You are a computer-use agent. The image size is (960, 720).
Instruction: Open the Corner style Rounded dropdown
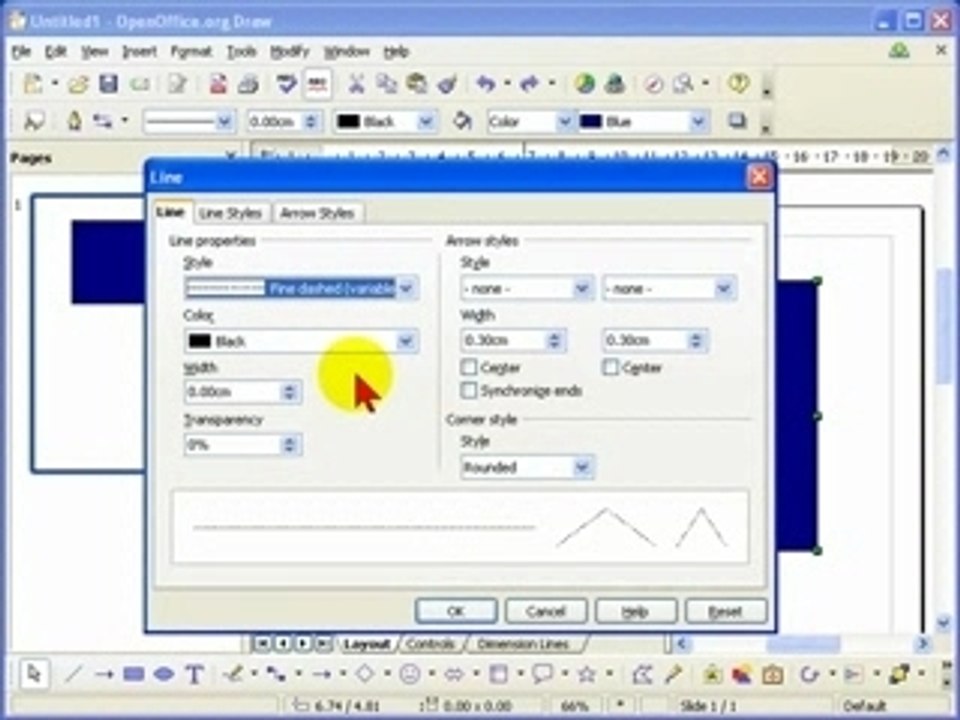pyautogui.click(x=582, y=468)
